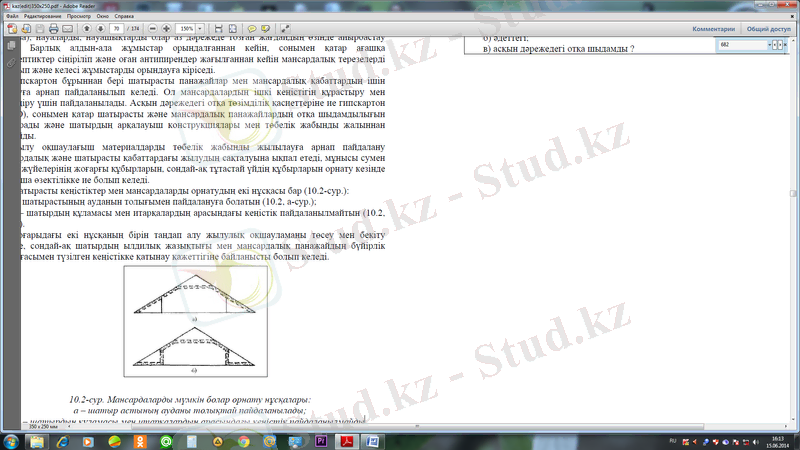This screenshot has width=800, height=450.
Task: Click the 10.2-сур. roof diagram figure
Action: point(195,321)
